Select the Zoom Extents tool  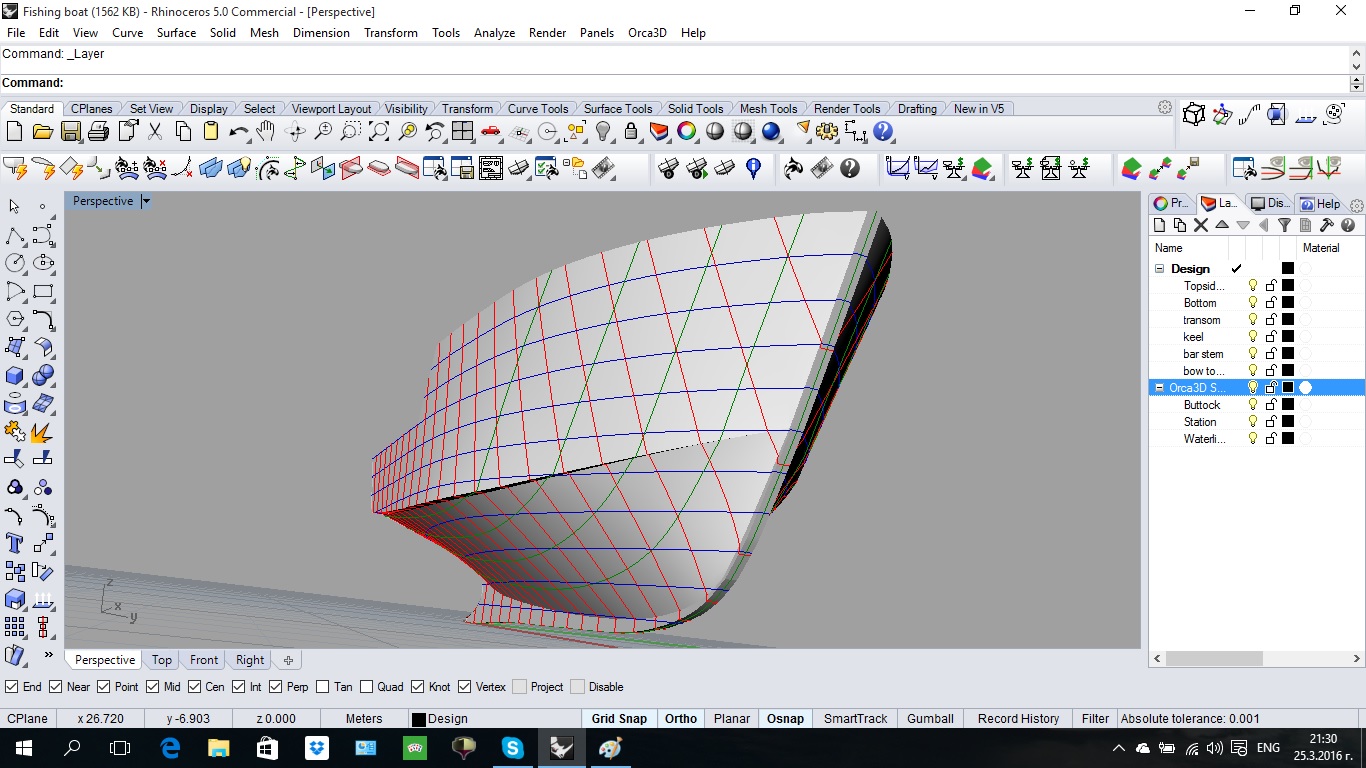click(x=379, y=131)
